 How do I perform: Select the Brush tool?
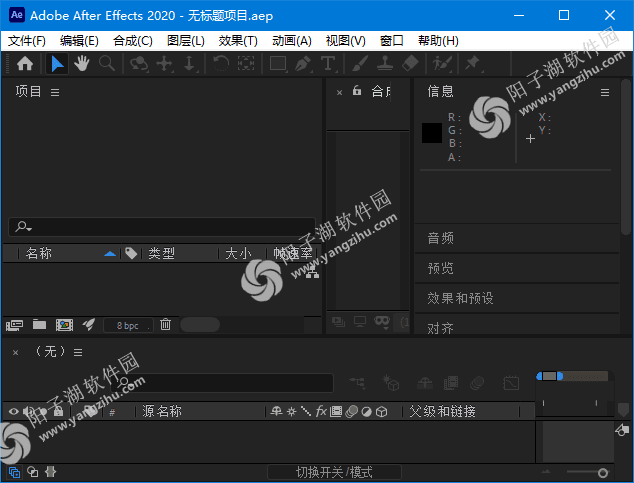[359, 63]
